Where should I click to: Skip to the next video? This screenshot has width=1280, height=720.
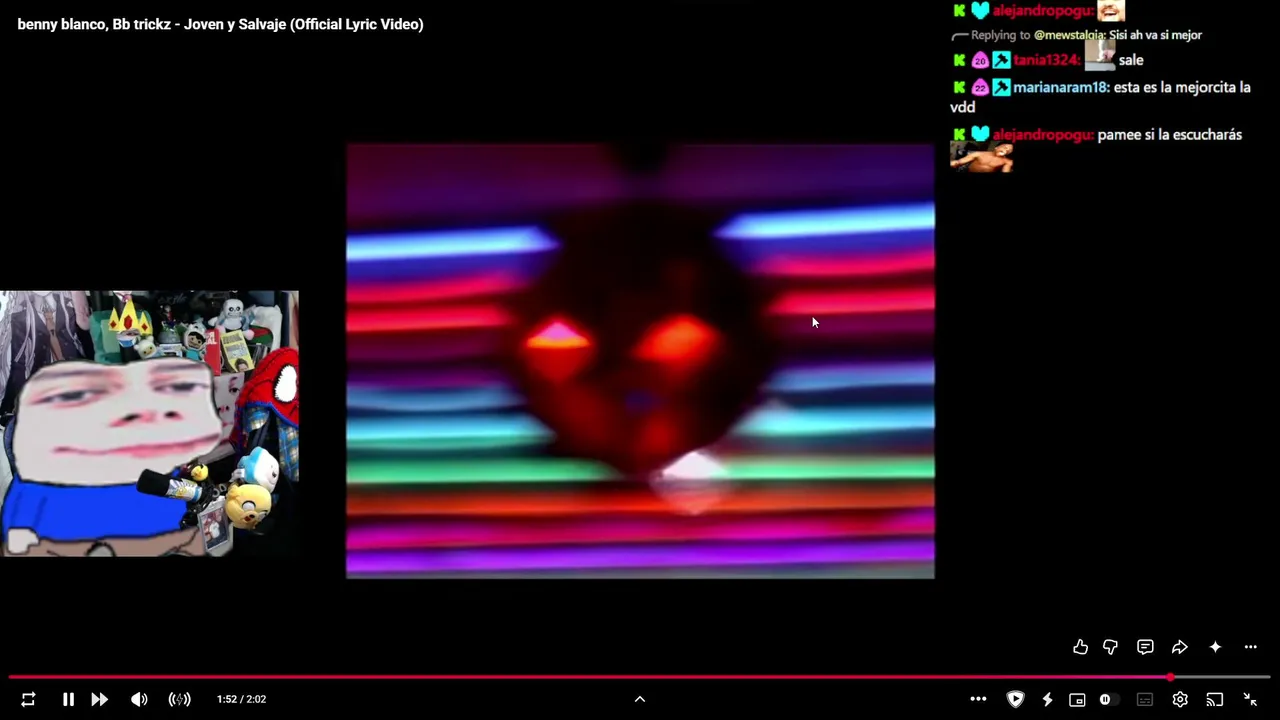(99, 699)
